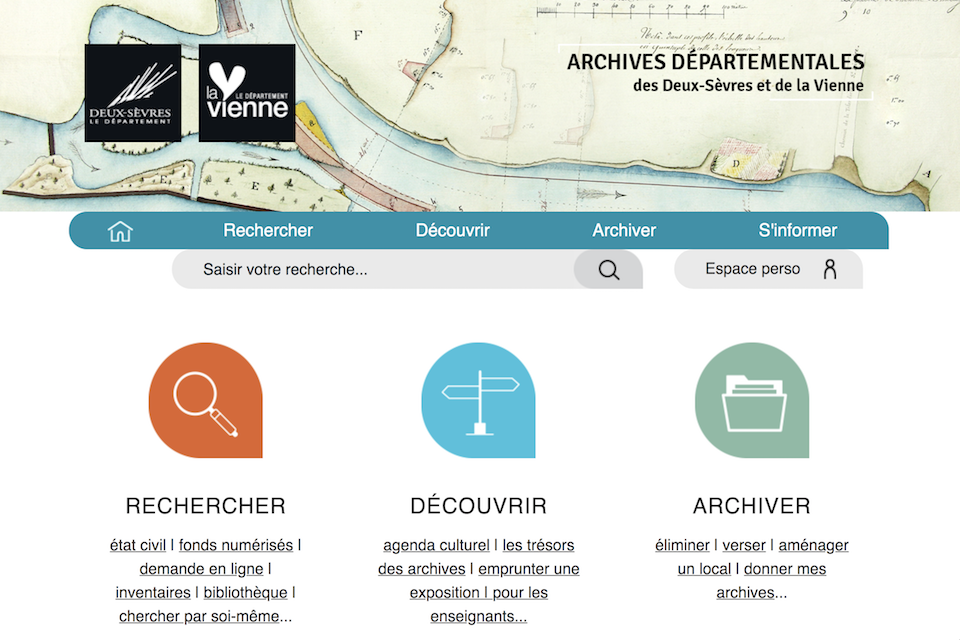This screenshot has width=960, height=640.
Task: Click the person icon beside Espace perso
Action: click(830, 269)
